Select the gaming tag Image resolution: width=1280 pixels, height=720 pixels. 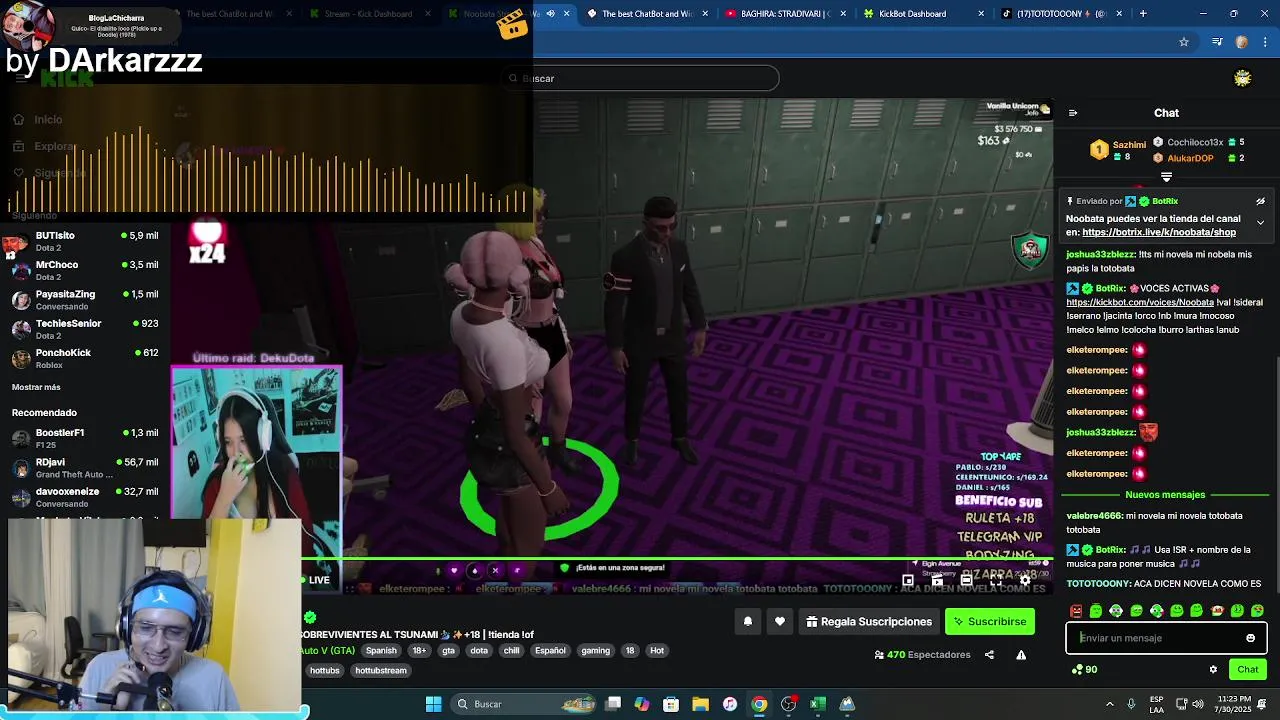[595, 651]
